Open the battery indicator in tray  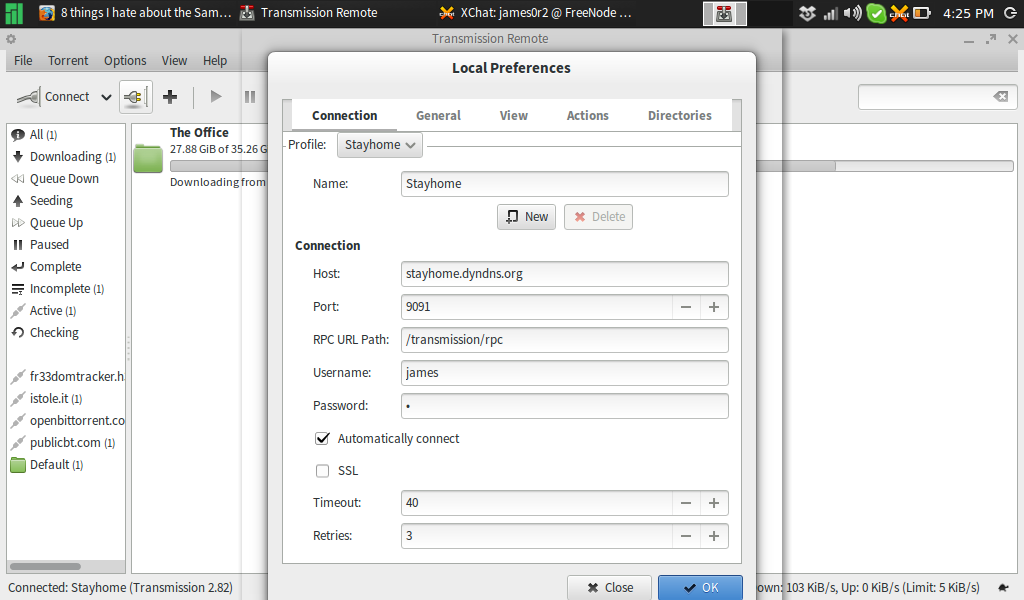tap(921, 13)
